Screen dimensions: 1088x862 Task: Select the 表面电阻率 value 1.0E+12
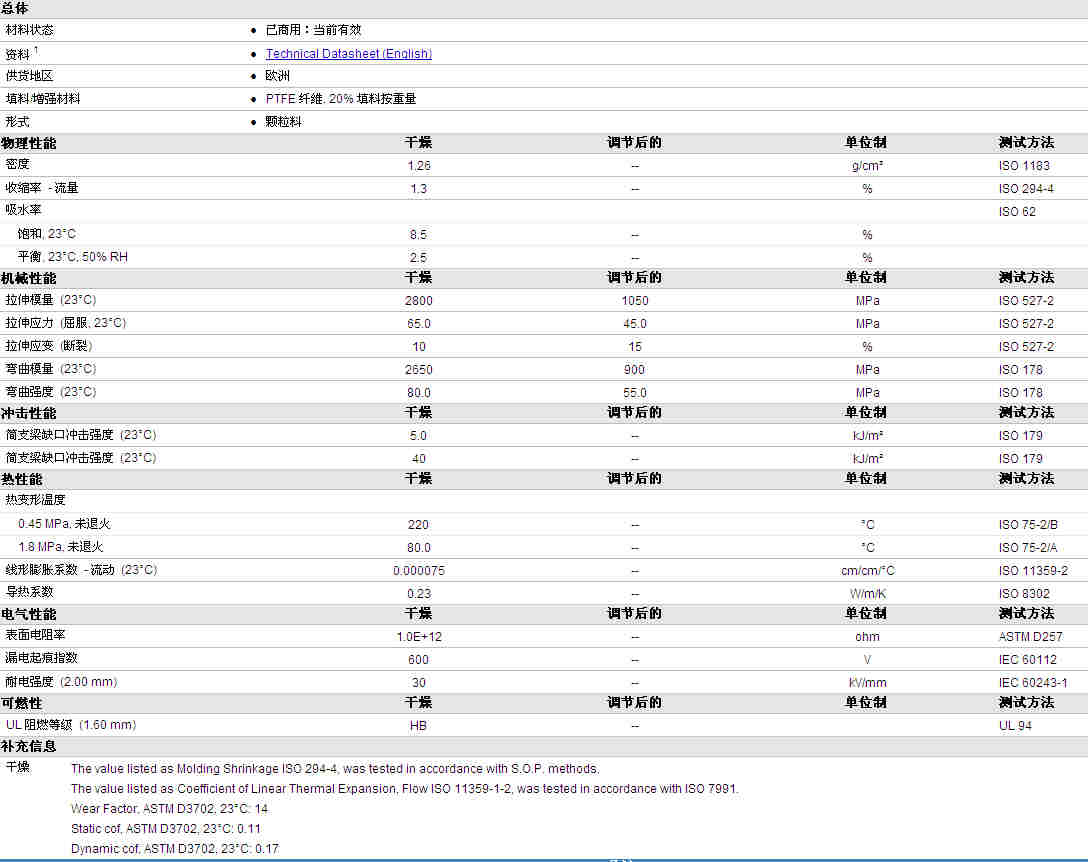(x=418, y=636)
